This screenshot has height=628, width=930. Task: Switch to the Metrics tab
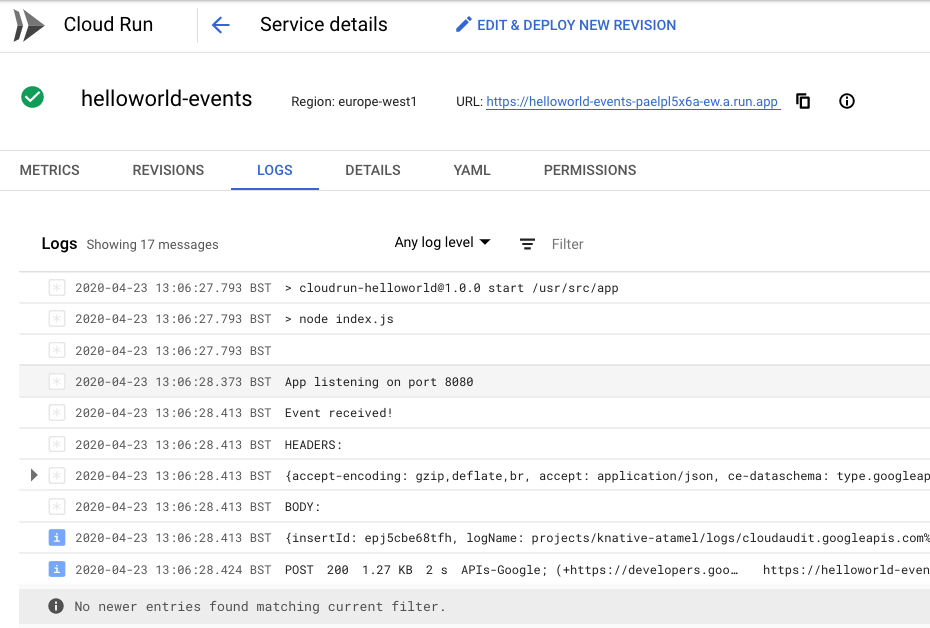(50, 170)
